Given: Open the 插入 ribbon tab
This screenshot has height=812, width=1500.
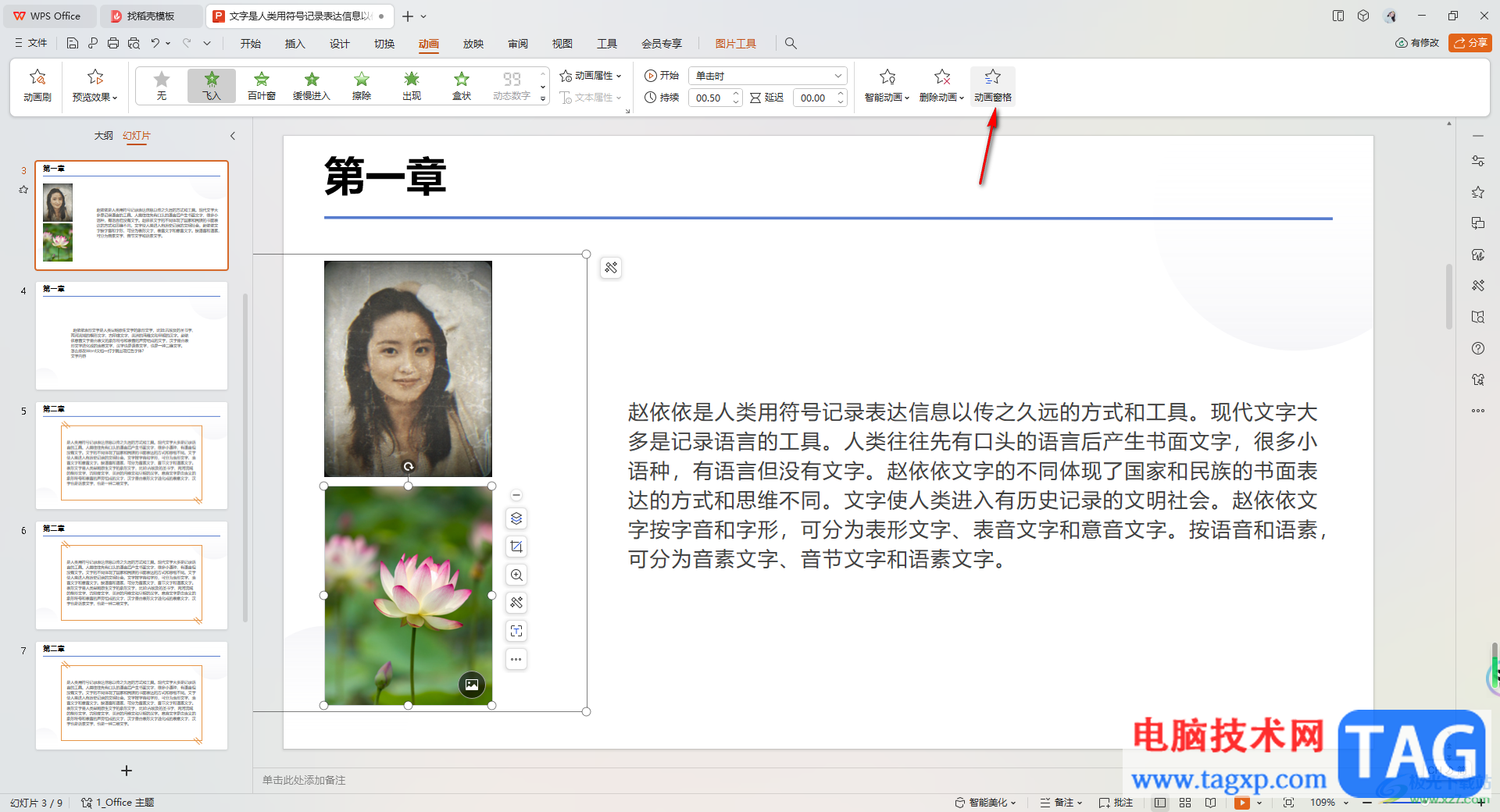Looking at the screenshot, I should click(x=295, y=44).
